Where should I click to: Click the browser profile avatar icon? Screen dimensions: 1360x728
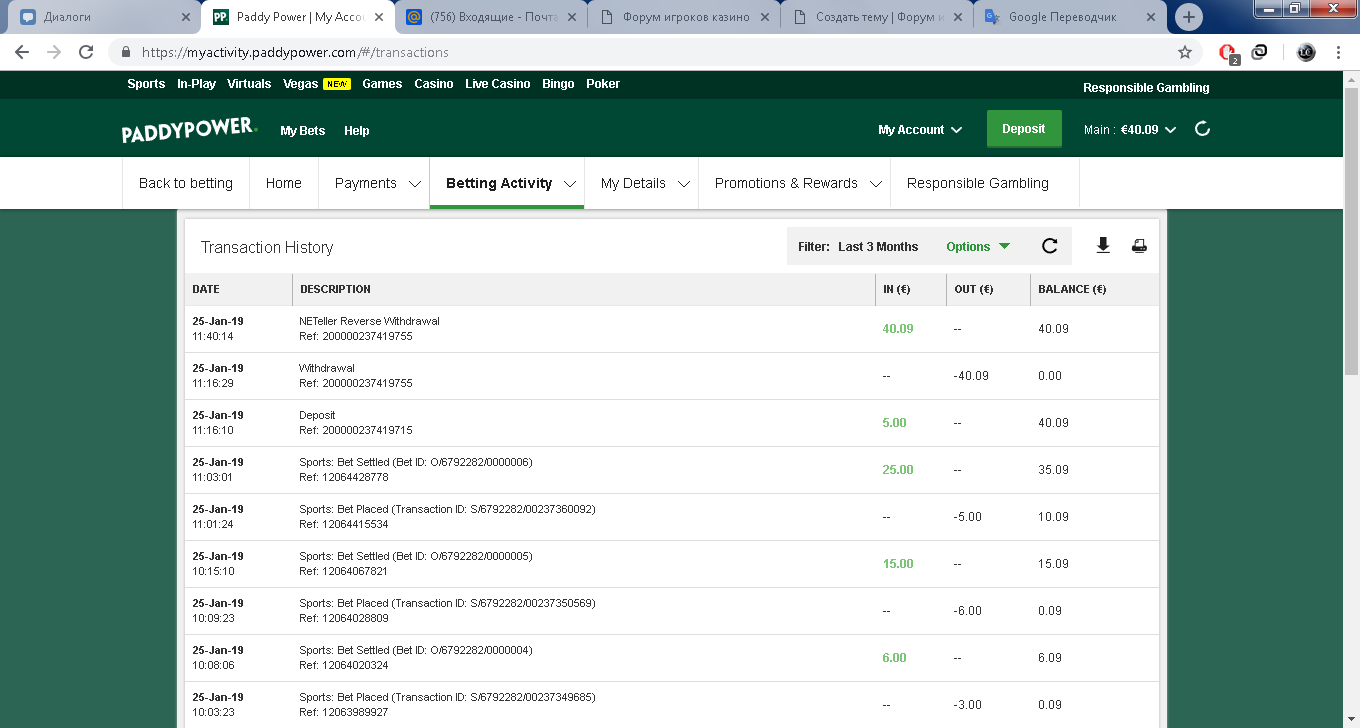pos(1306,52)
